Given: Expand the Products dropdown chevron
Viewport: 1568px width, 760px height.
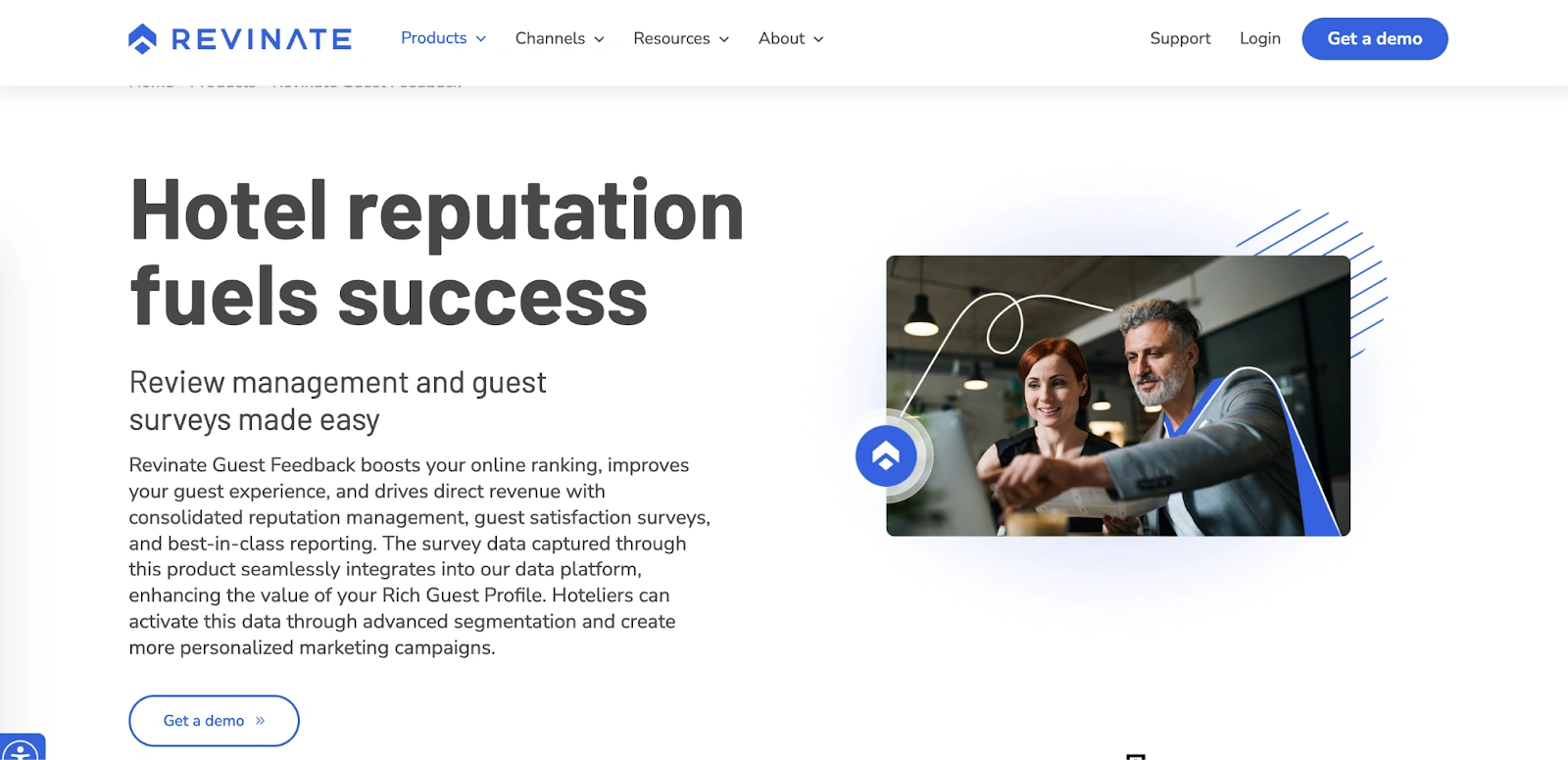Looking at the screenshot, I should click(x=481, y=39).
